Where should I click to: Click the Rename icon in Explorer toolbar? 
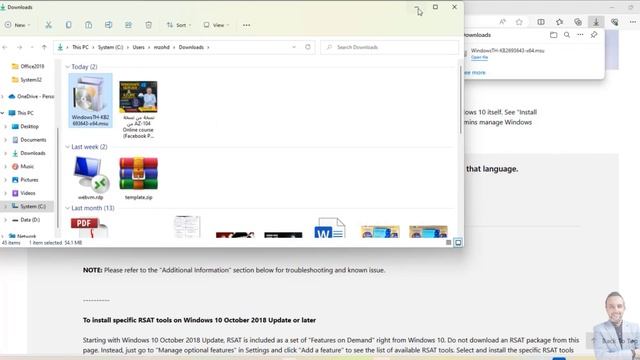click(x=109, y=25)
